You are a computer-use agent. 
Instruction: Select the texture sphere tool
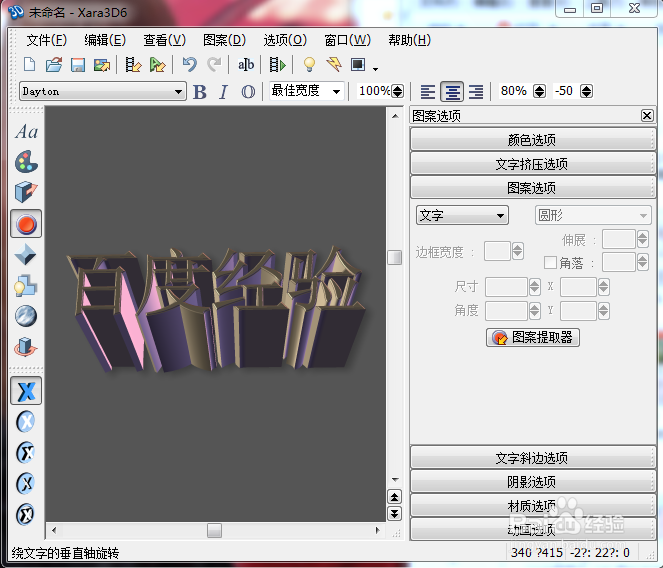click(x=26, y=316)
